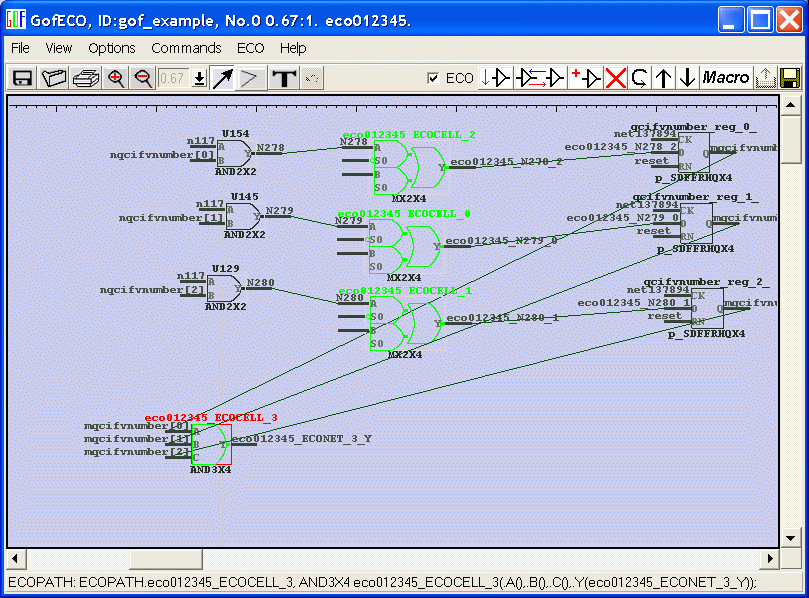Open the Options menu
Screen dimensions: 809x598
pos(112,48)
